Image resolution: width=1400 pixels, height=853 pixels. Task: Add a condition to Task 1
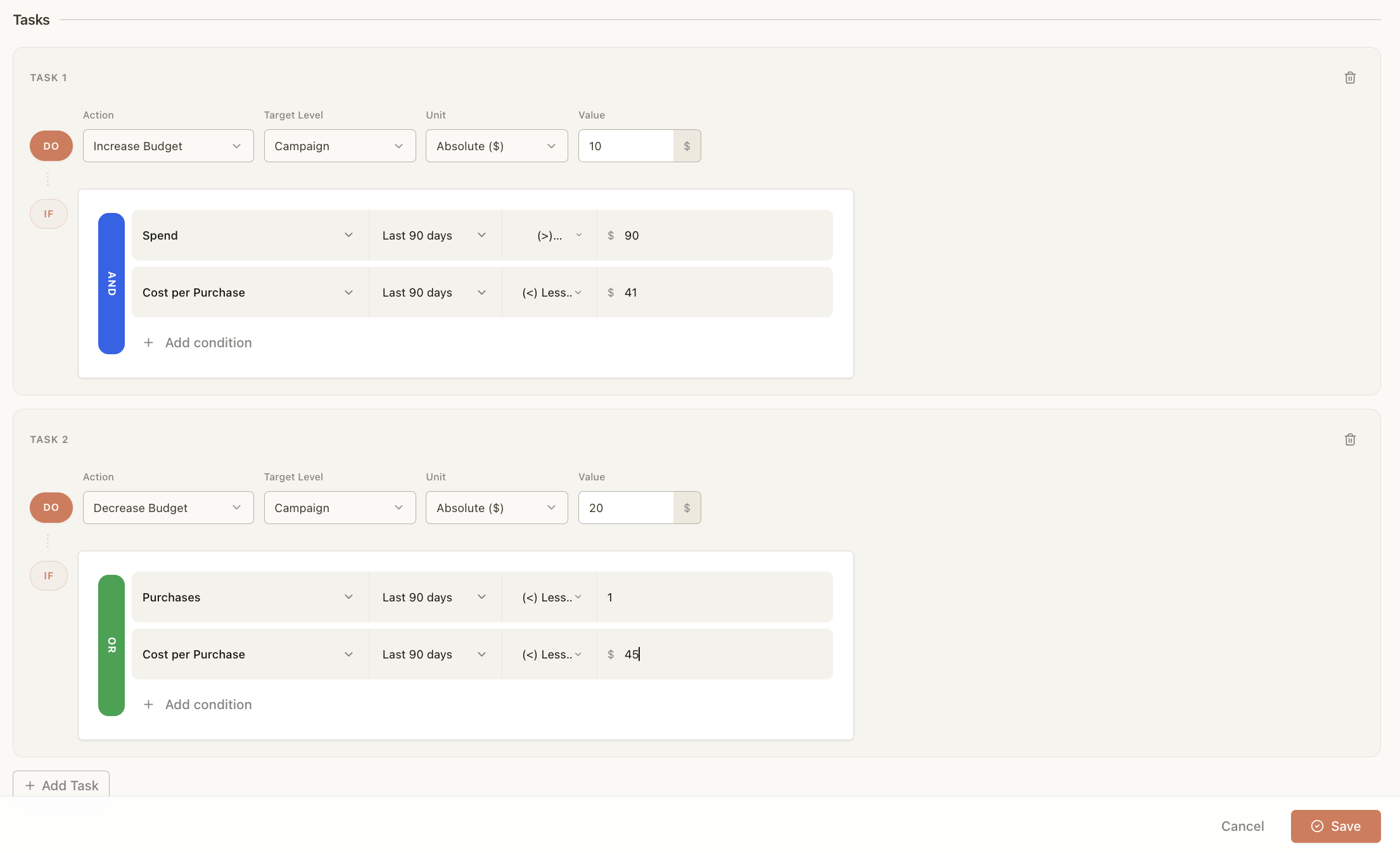197,342
